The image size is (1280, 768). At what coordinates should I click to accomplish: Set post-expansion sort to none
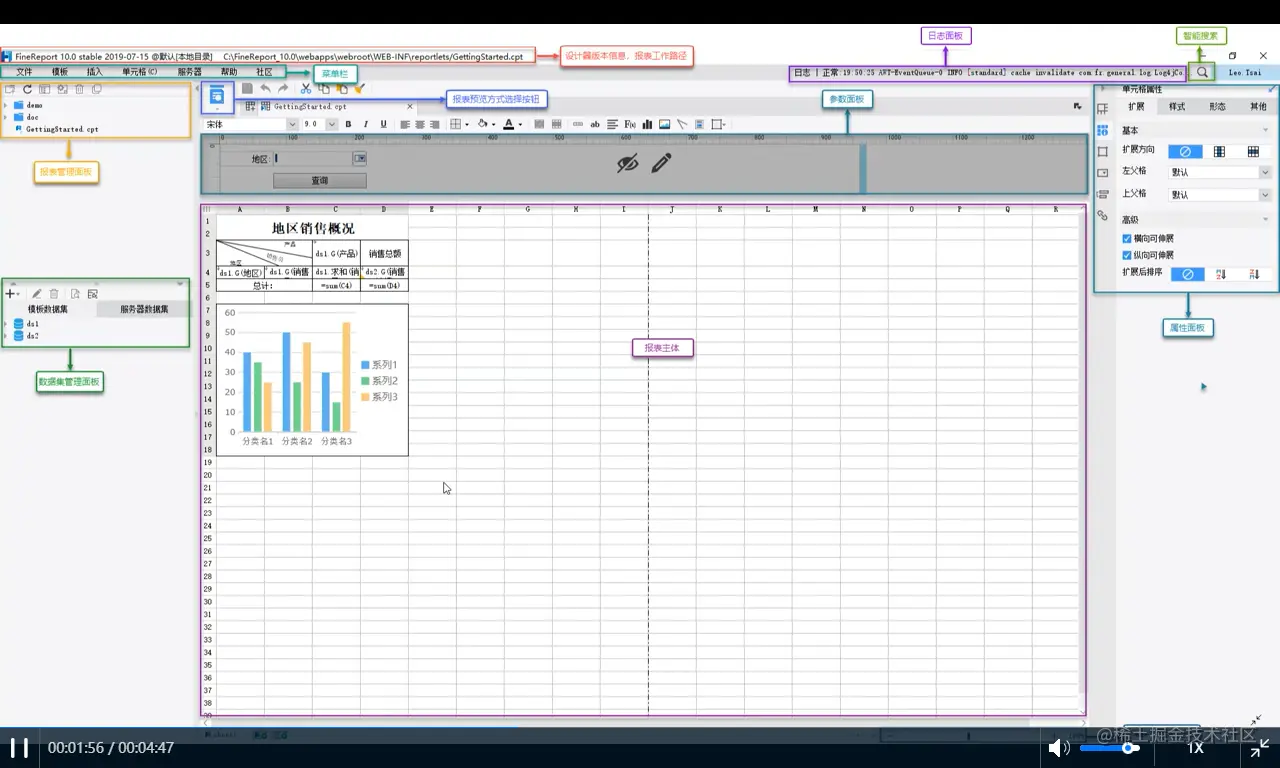1188,274
